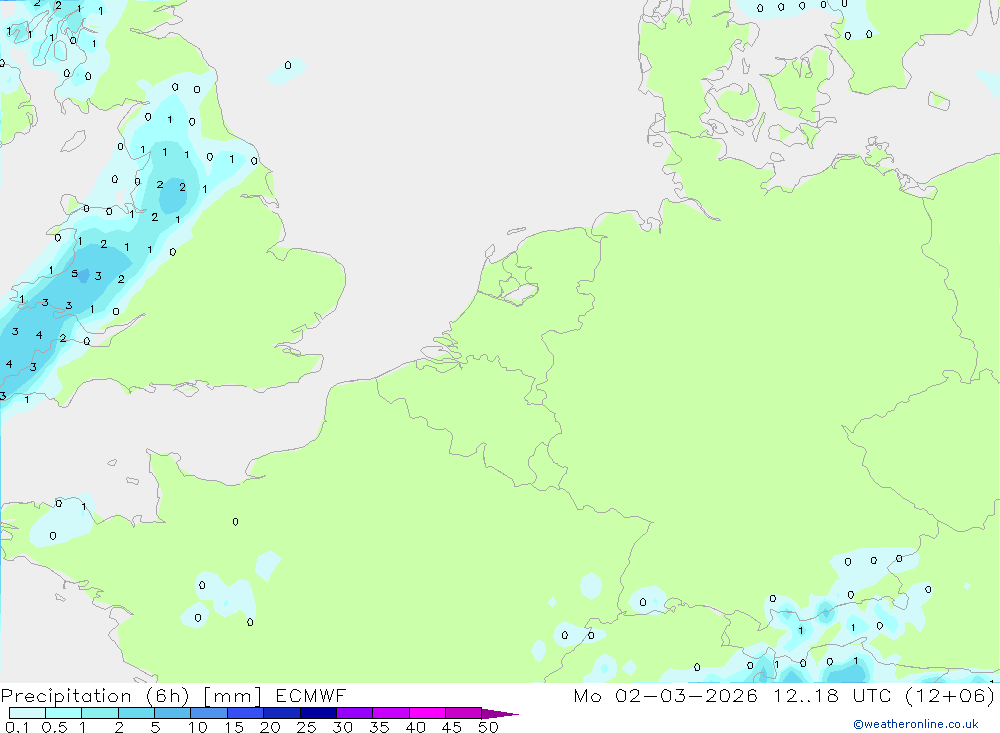The width and height of the screenshot is (1000, 733).
Task: Click the 35–40 mm legend color box
Action: (x=391, y=713)
